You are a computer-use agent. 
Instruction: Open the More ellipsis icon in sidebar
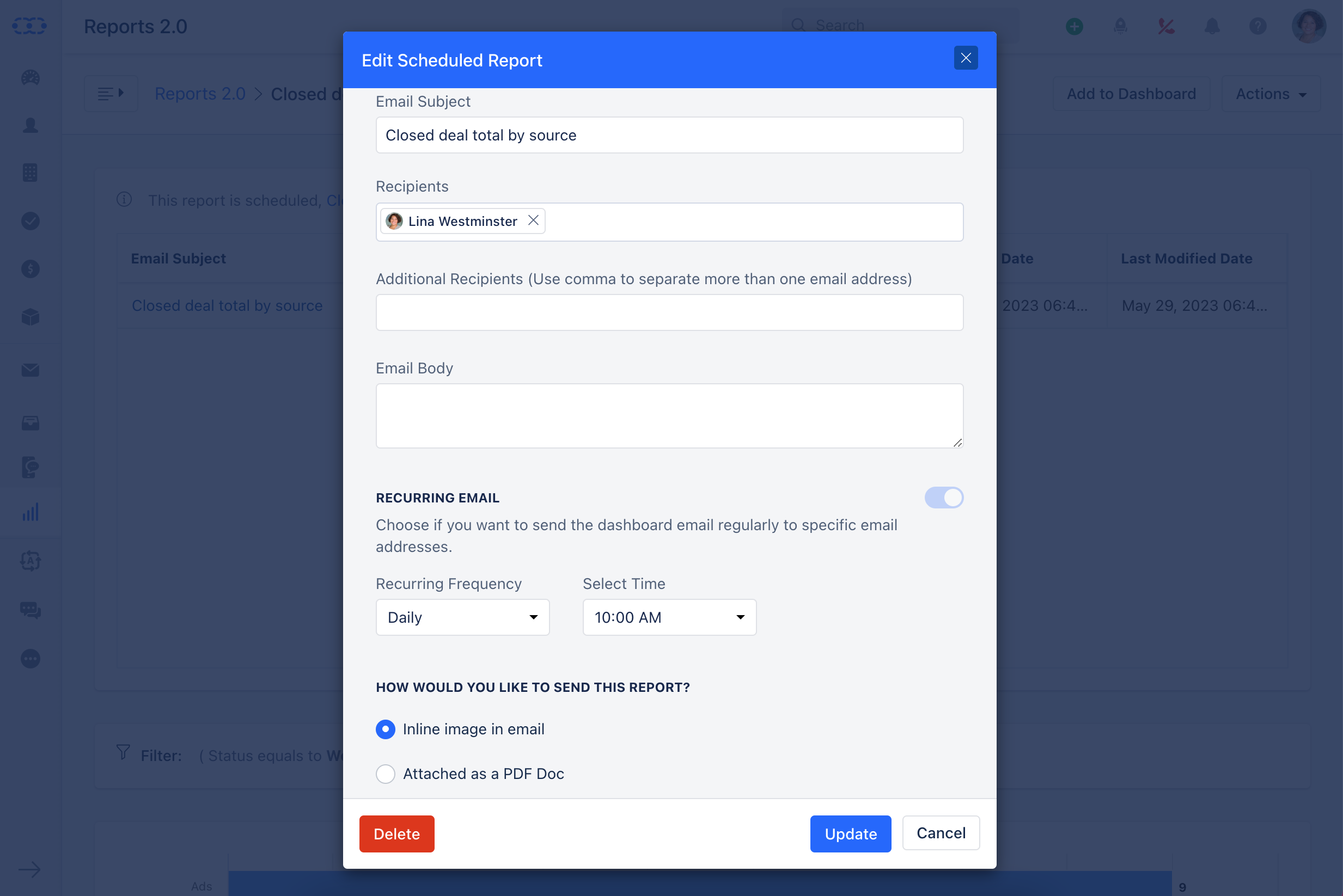[30, 659]
